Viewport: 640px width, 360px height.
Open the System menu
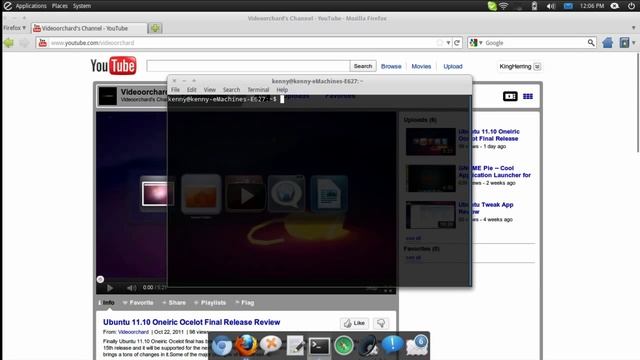(82, 6)
